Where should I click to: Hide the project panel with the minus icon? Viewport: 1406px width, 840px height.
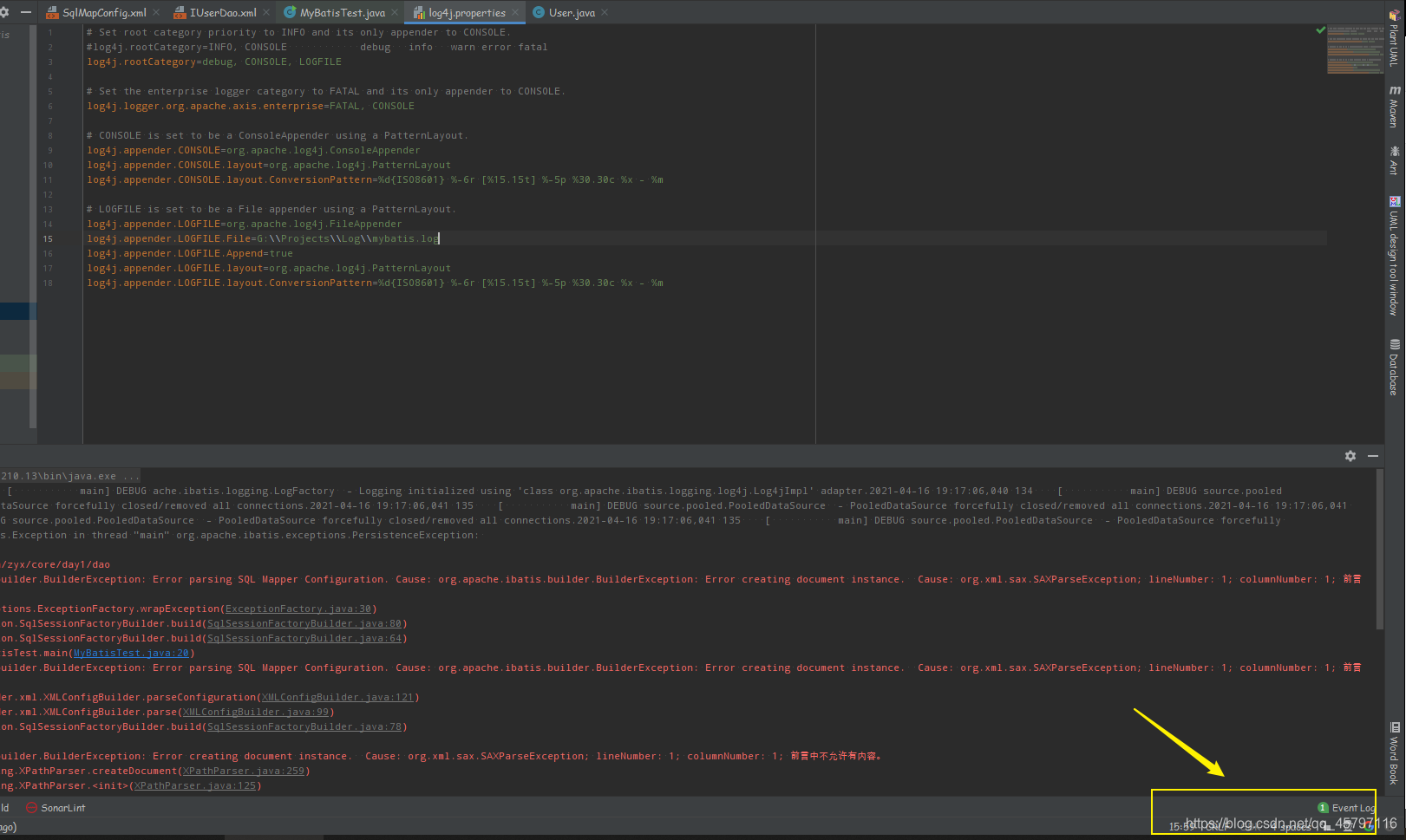25,13
